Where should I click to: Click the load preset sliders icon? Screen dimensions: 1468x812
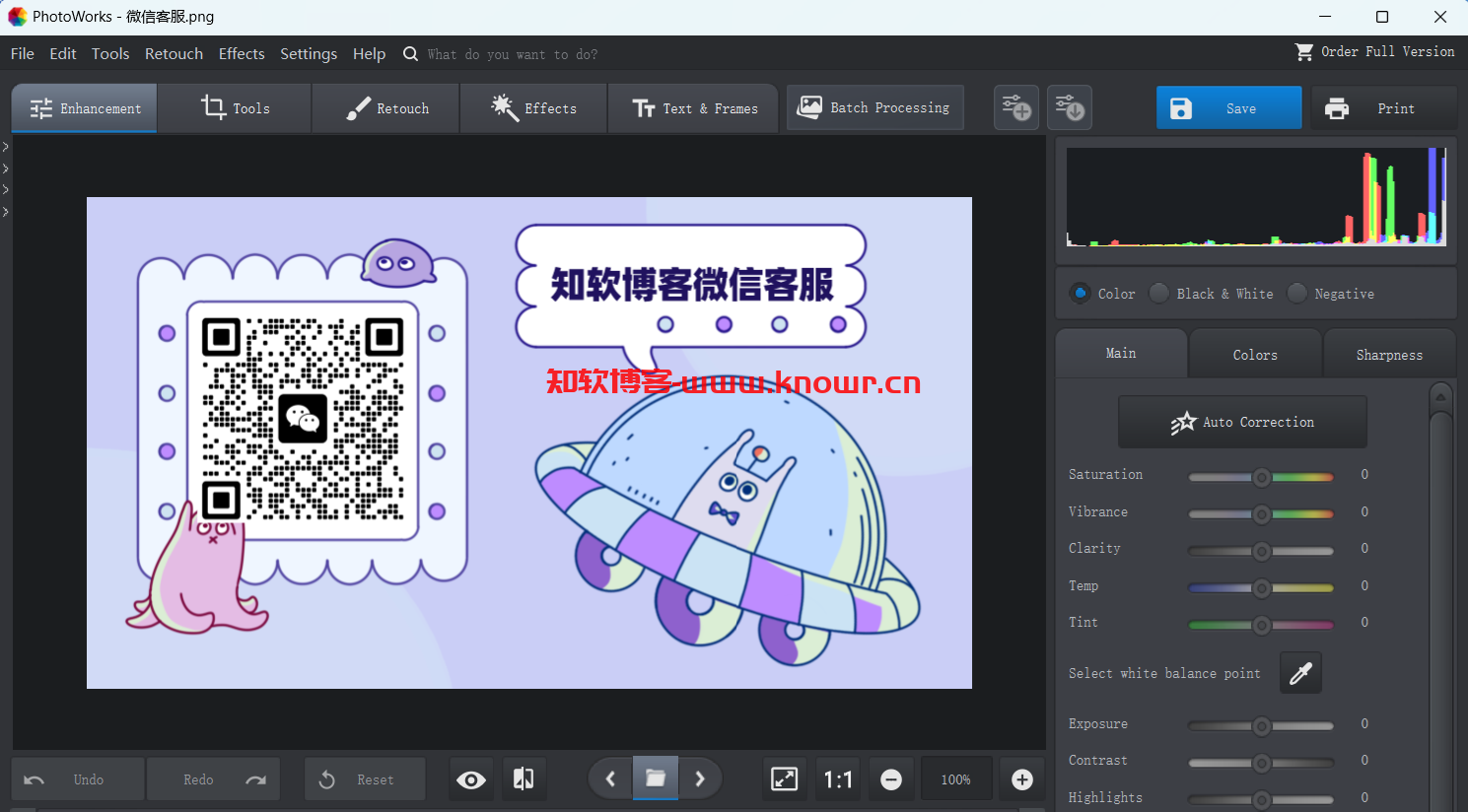pyautogui.click(x=1070, y=107)
